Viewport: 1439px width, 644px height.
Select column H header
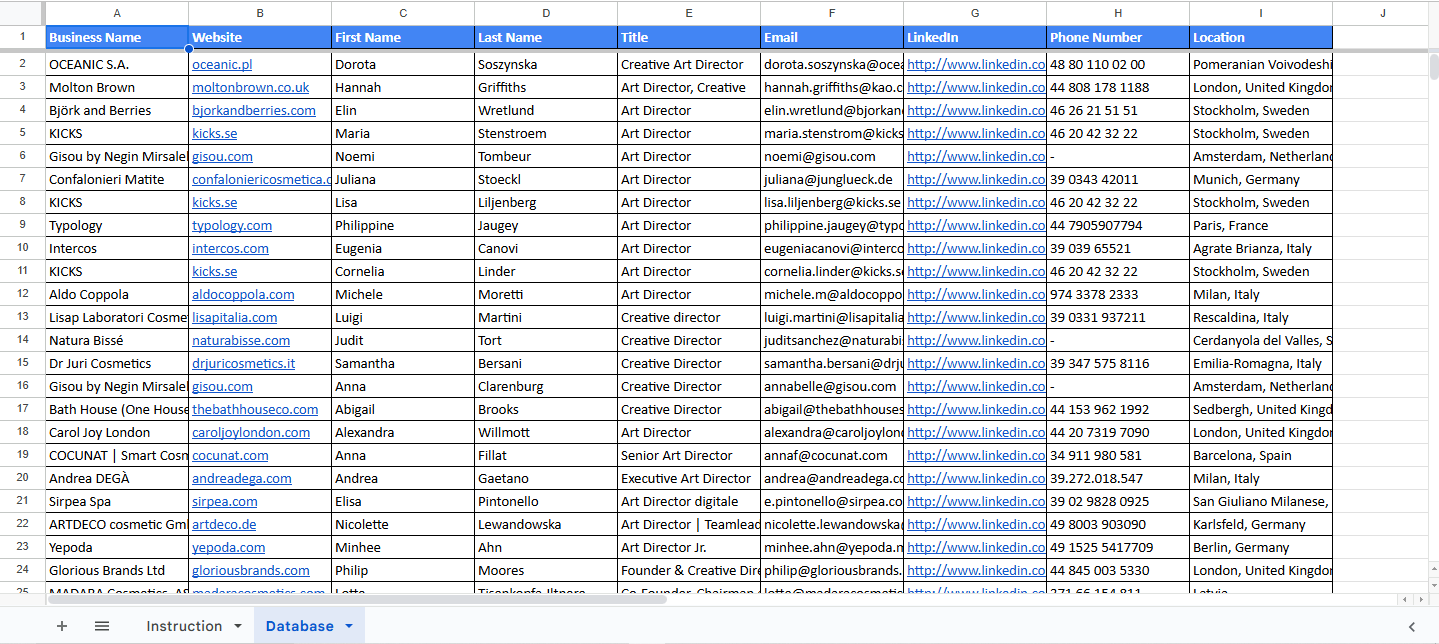click(1118, 13)
